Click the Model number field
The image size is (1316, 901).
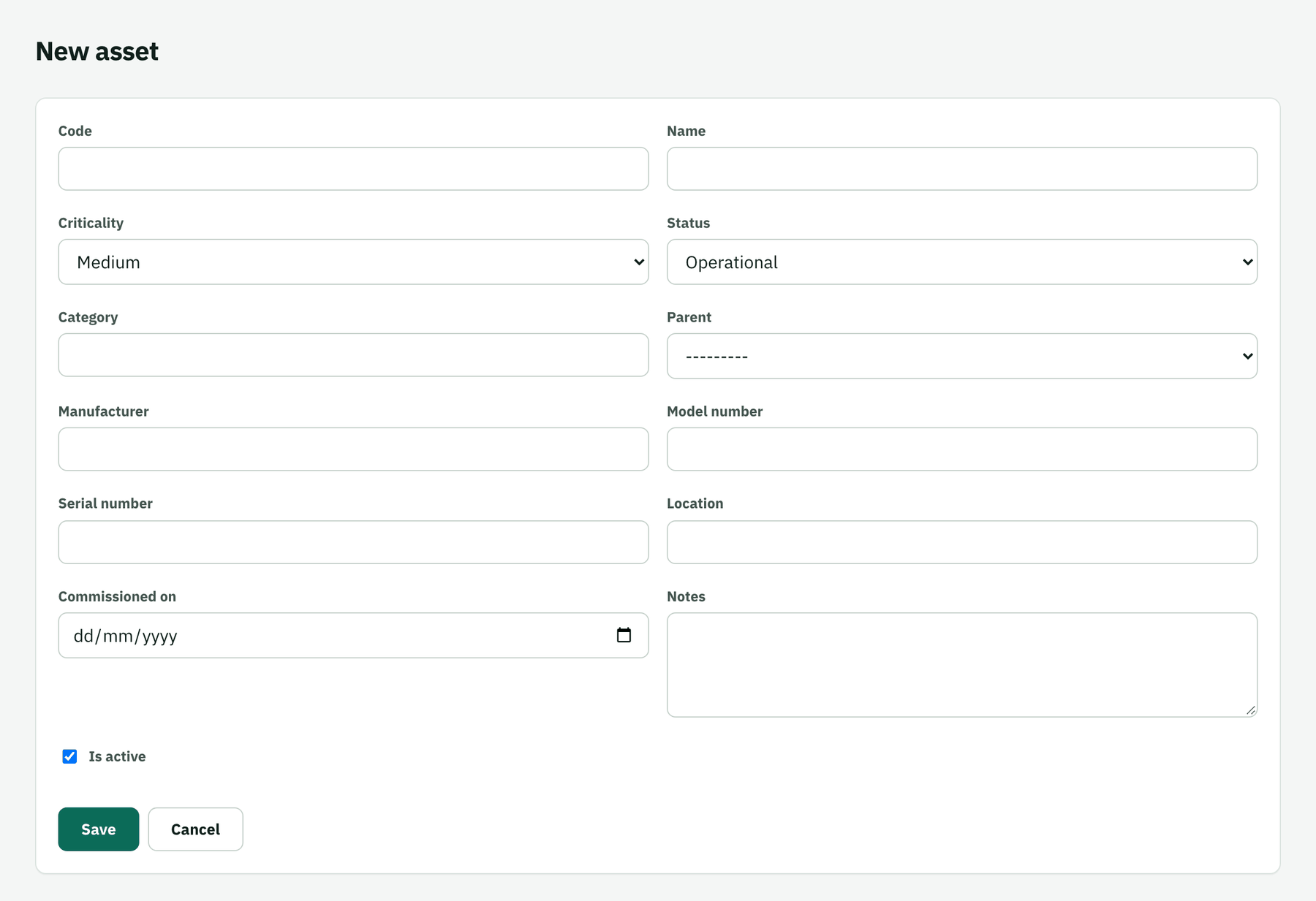(x=962, y=449)
